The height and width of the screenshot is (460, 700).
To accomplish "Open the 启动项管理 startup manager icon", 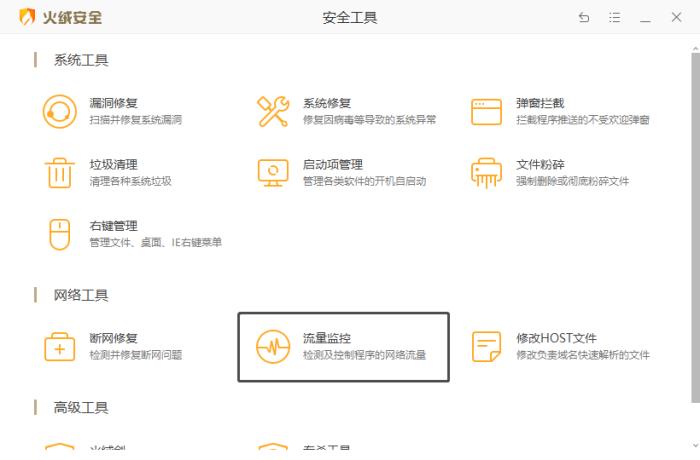I will tap(273, 172).
